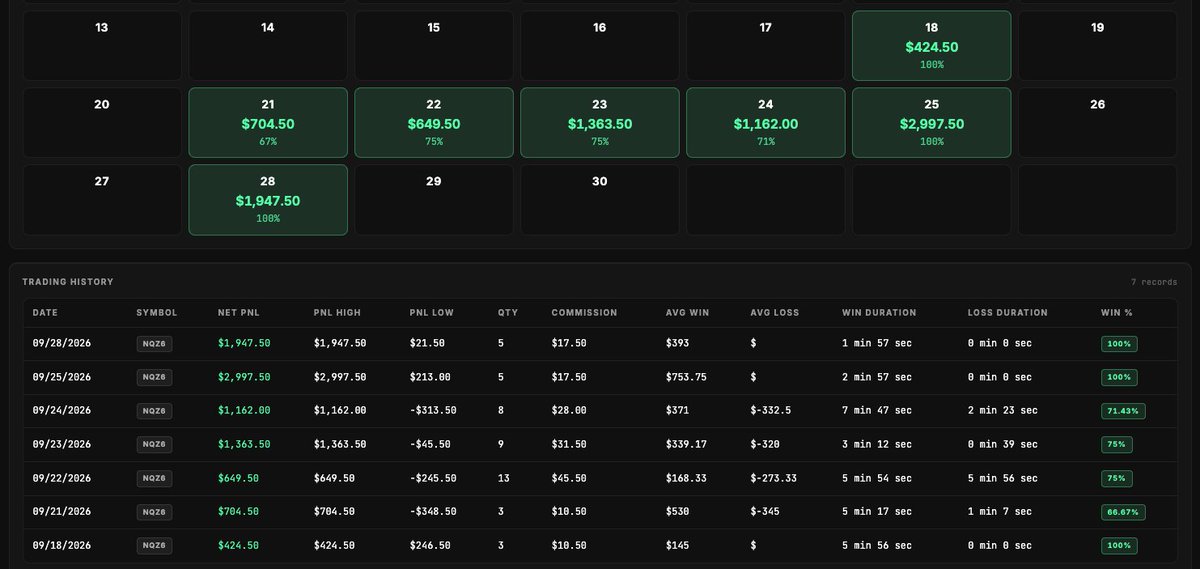Viewport: 1200px width, 569px height.
Task: Click avg loss value $-332.5
Action: 771,410
